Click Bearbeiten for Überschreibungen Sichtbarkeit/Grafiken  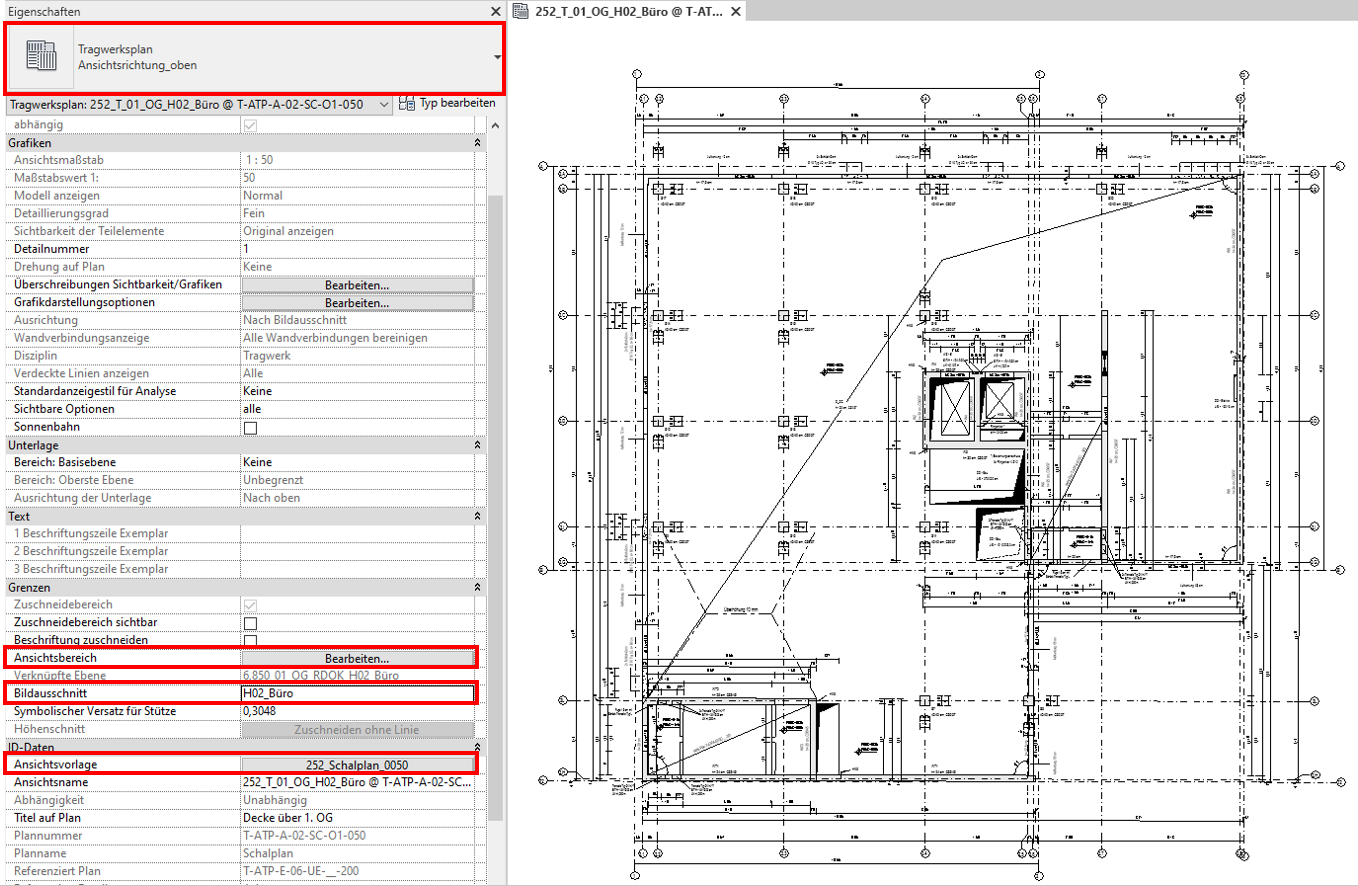coord(357,284)
